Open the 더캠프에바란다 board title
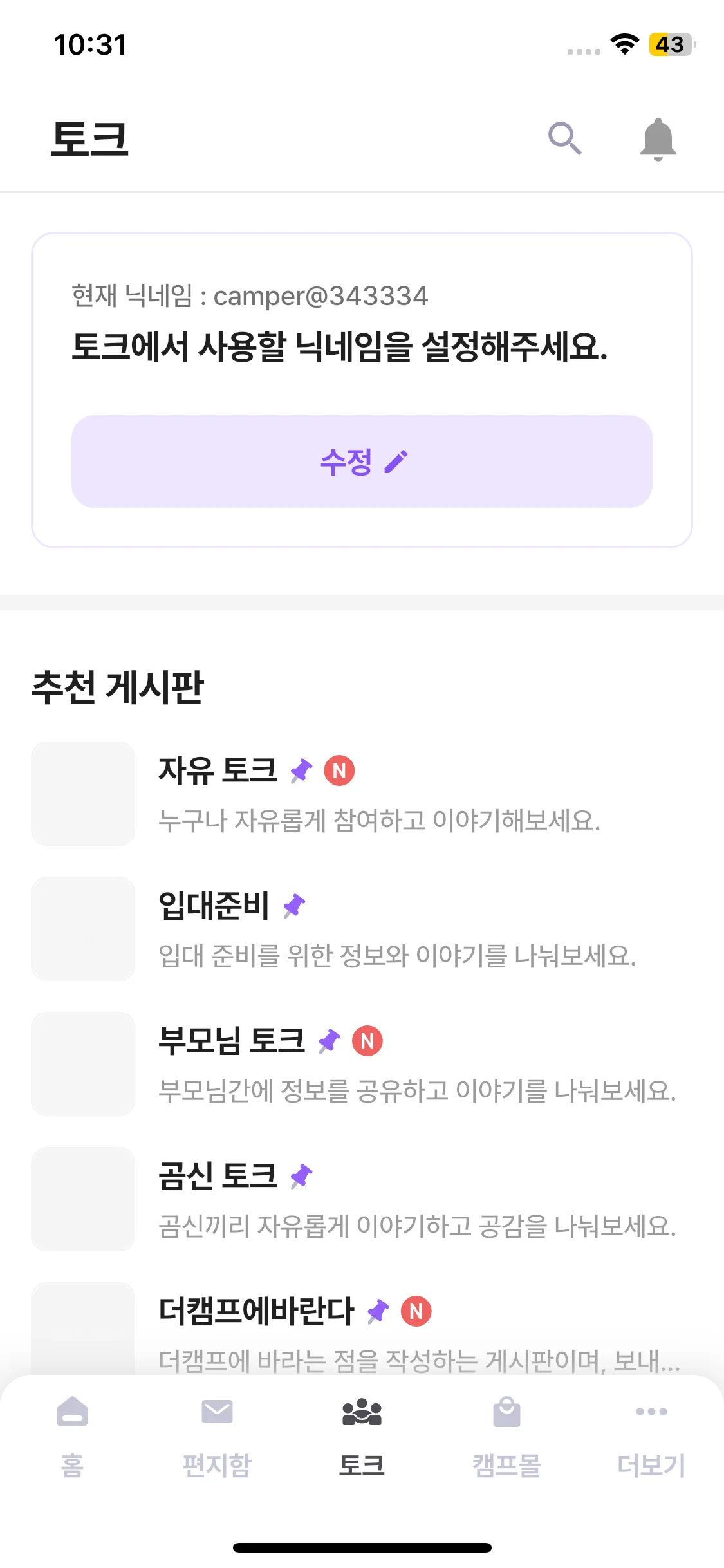 coord(256,1311)
